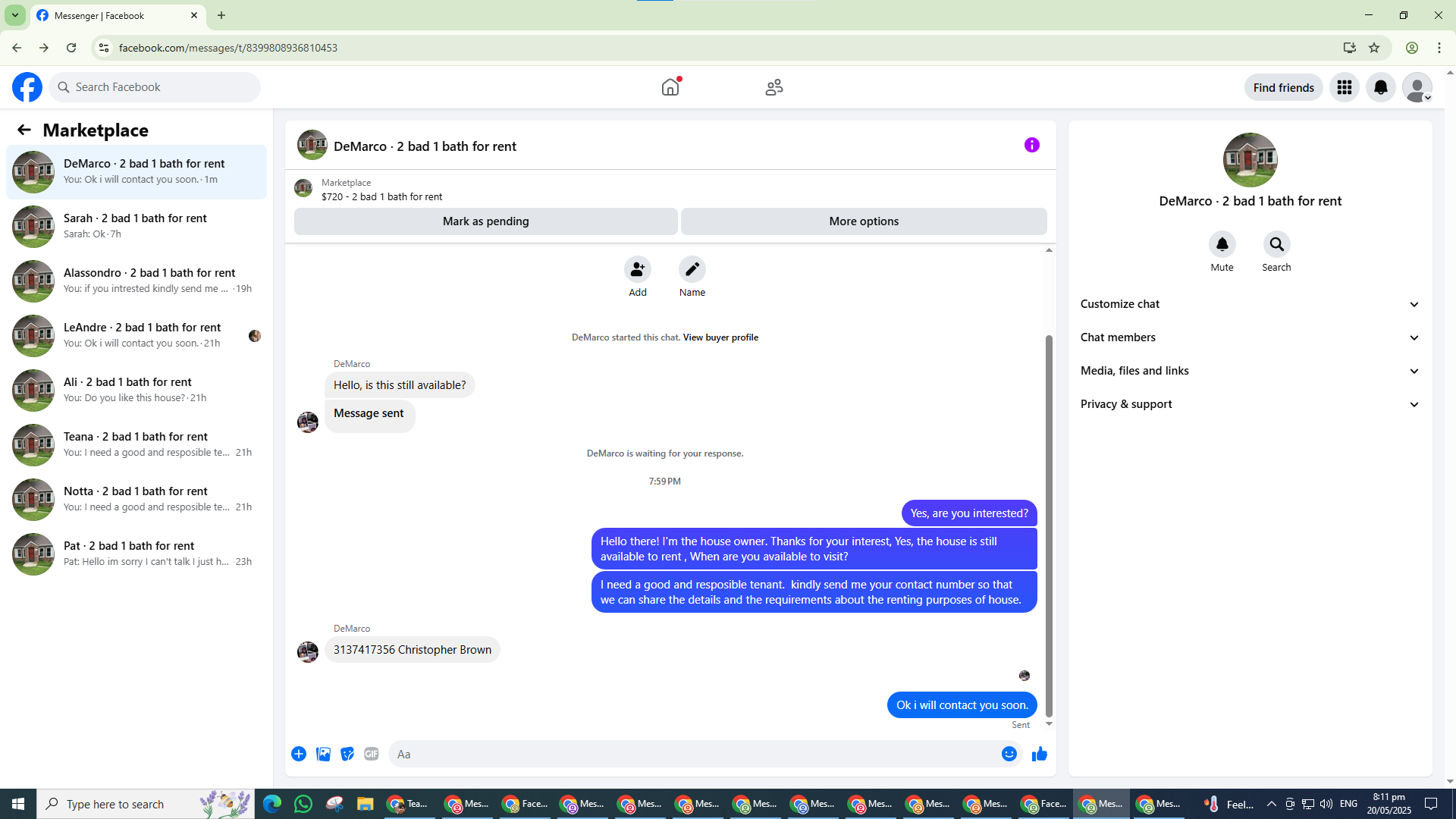The height and width of the screenshot is (819, 1456).
Task: Expand Chat members section
Action: click(1250, 337)
